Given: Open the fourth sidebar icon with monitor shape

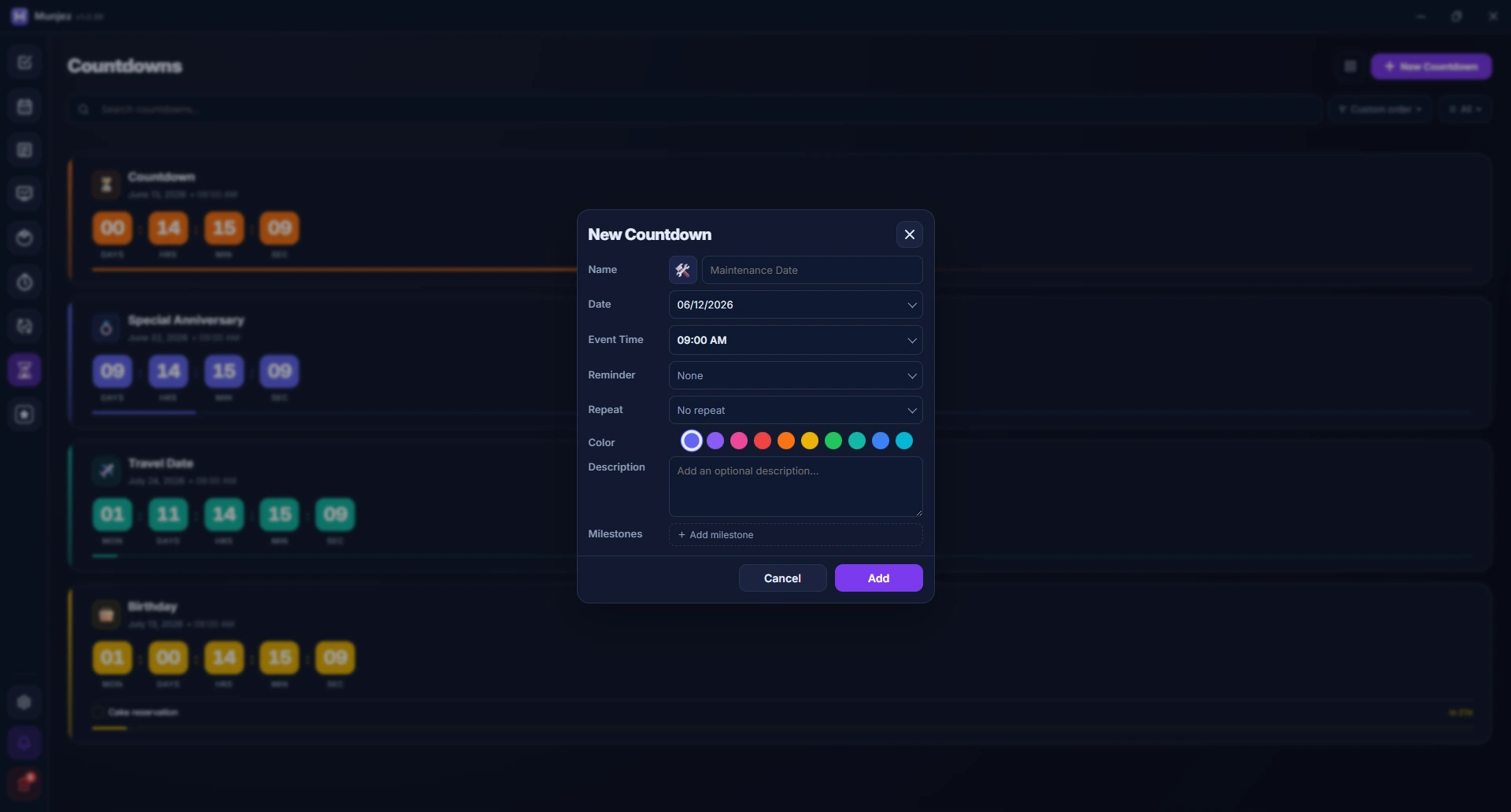Looking at the screenshot, I should click(x=24, y=194).
